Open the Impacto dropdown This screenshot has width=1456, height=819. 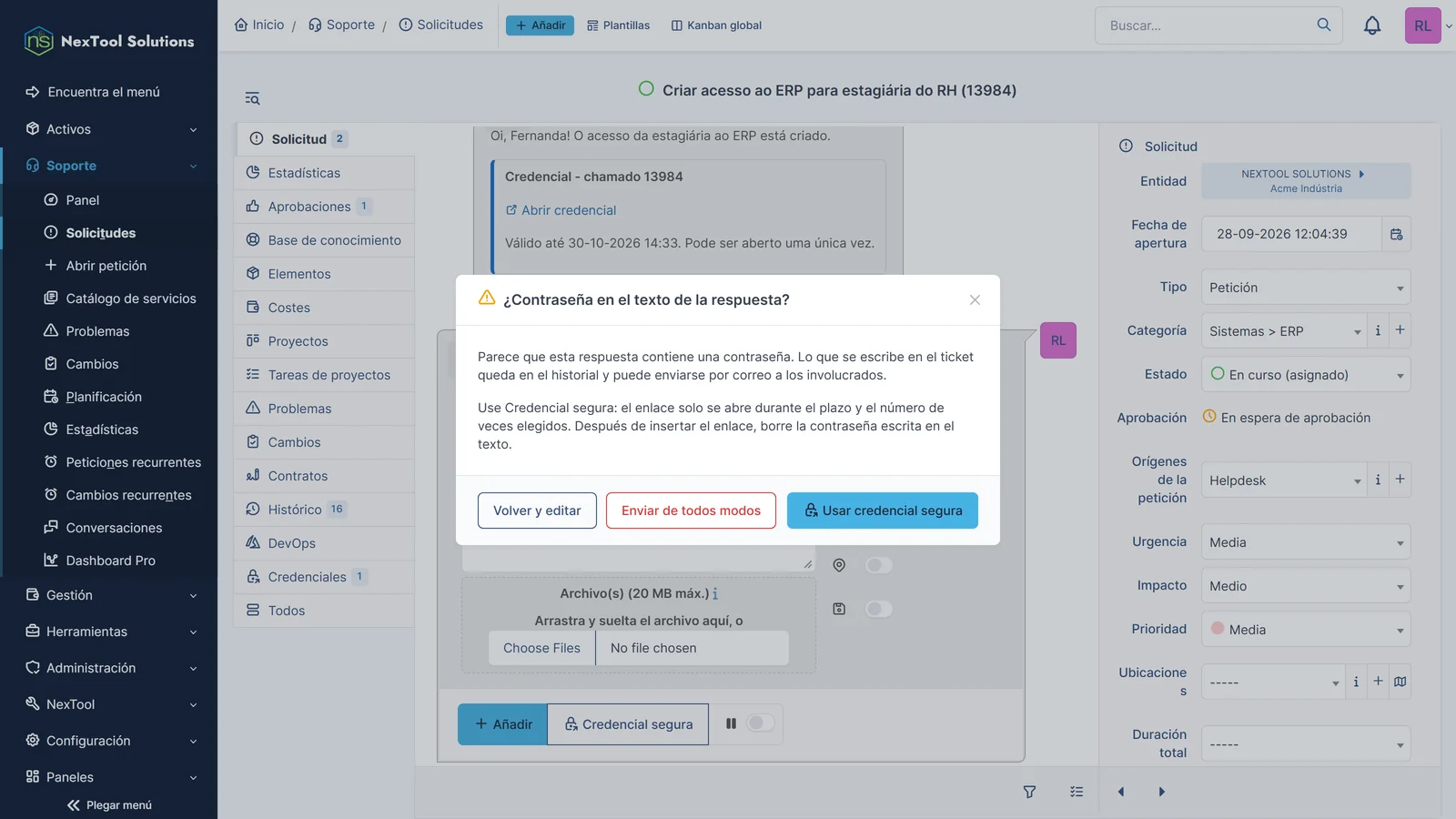pos(1306,586)
